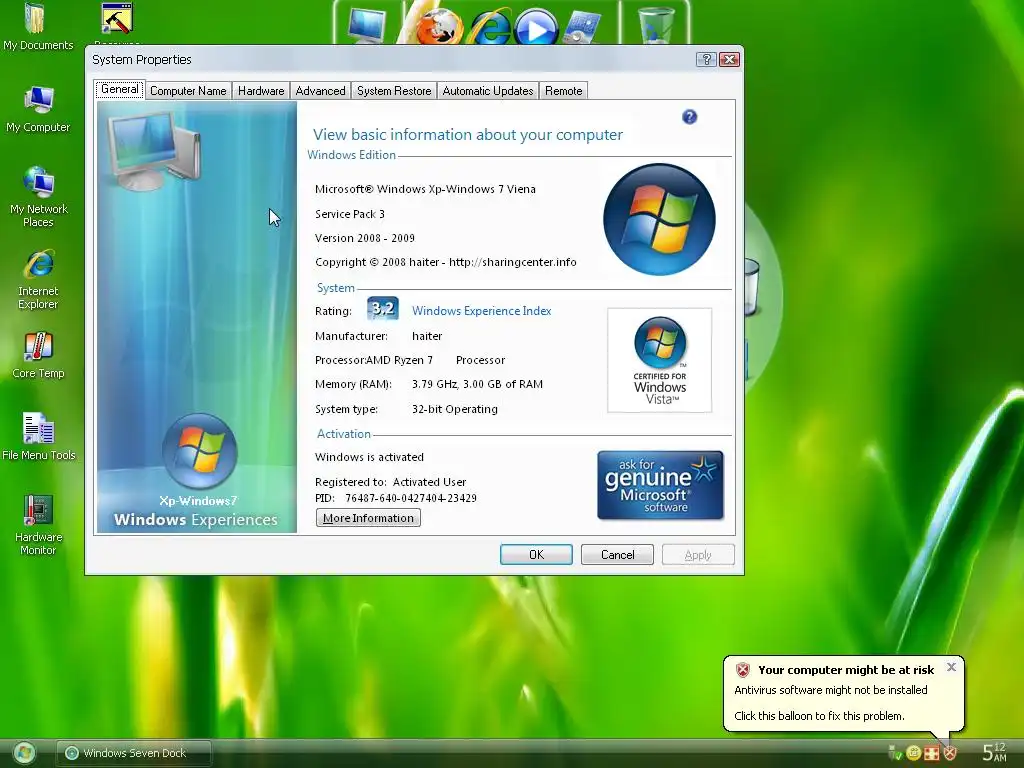
Task: Click the blue help icon in General tab
Action: coord(689,117)
